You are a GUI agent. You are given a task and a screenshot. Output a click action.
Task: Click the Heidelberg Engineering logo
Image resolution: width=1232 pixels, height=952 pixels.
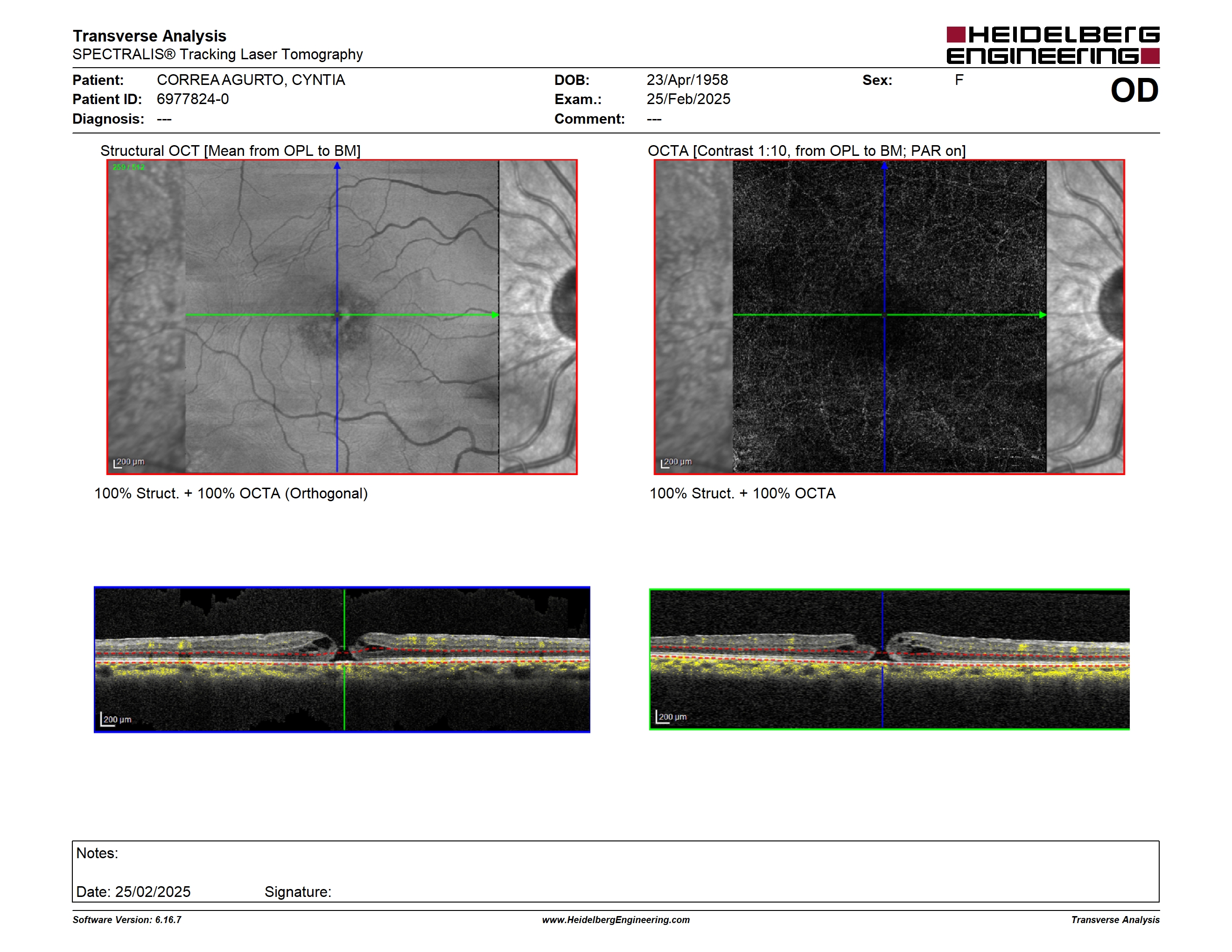click(1053, 45)
